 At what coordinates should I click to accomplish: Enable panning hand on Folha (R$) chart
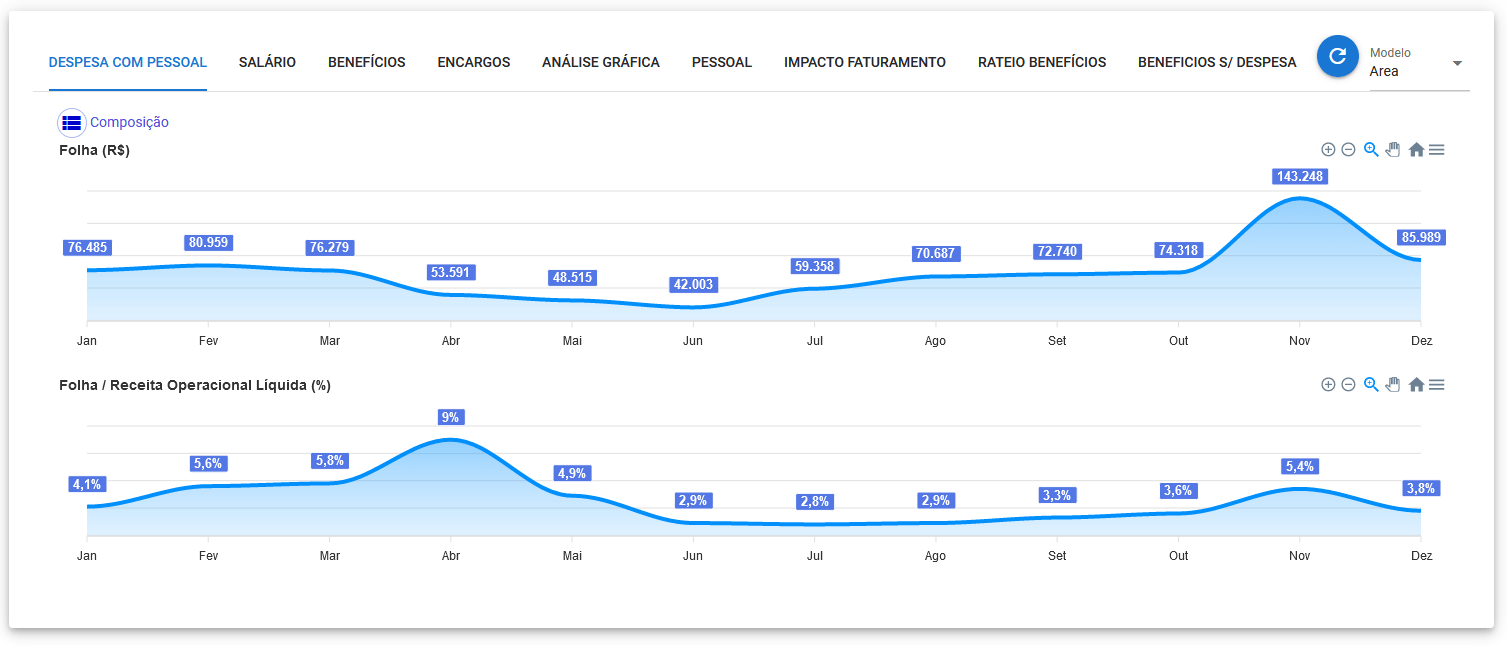click(1393, 150)
